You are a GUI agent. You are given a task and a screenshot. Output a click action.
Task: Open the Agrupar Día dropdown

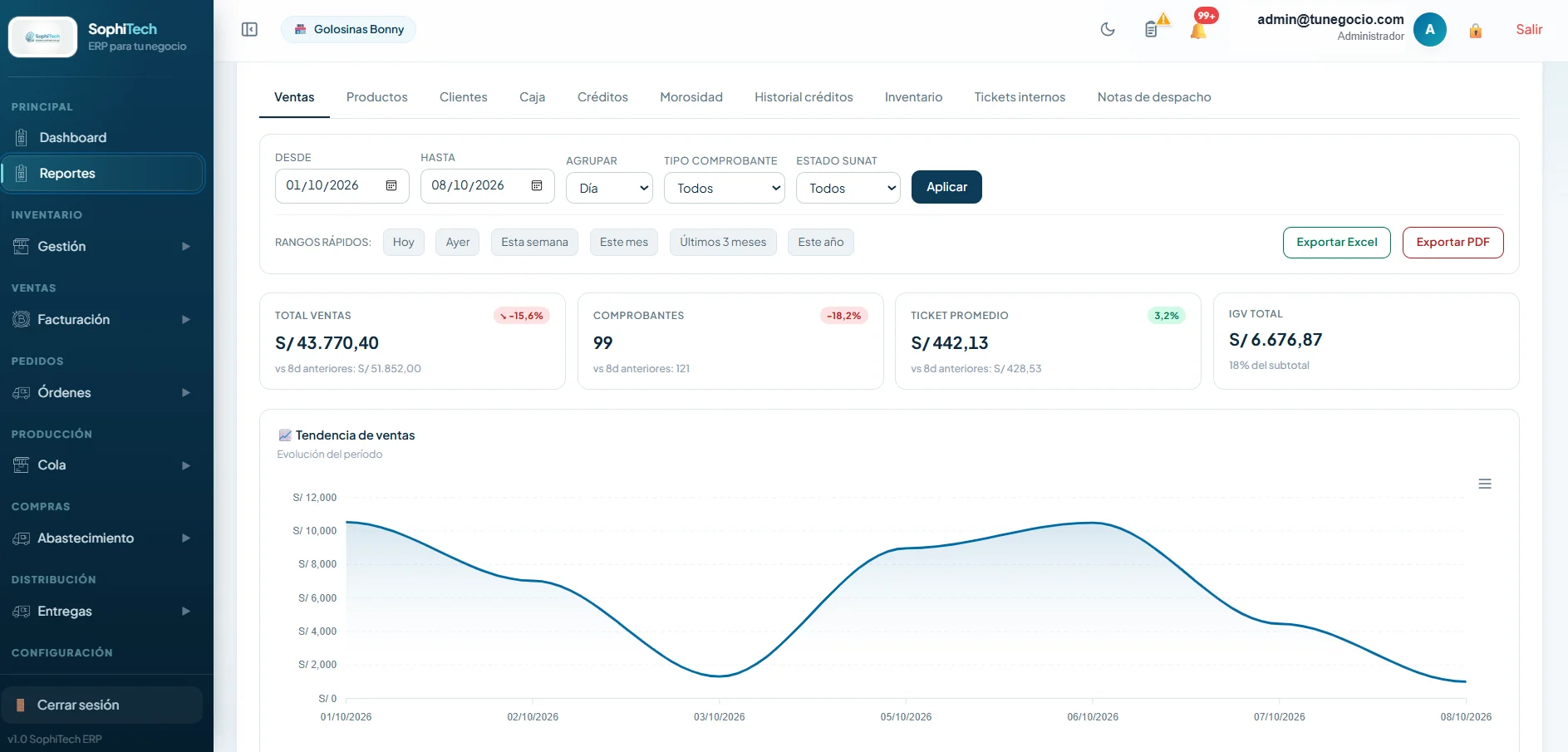[609, 188]
